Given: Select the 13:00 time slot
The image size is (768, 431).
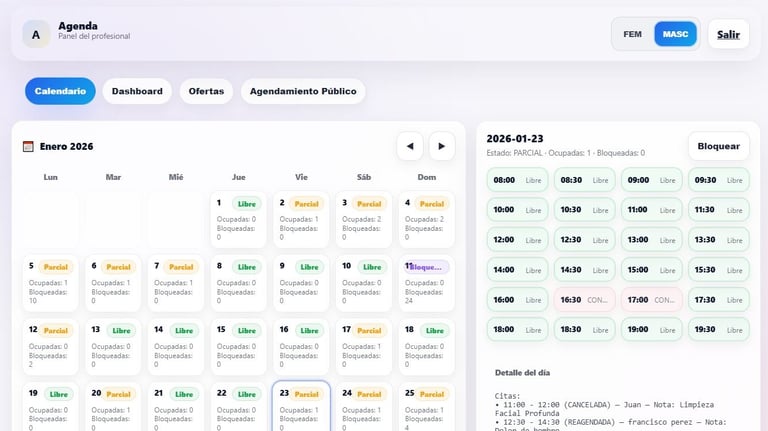Looking at the screenshot, I should pos(651,240).
